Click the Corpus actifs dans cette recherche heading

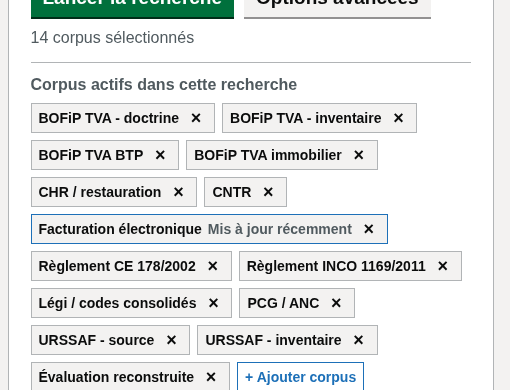click(x=164, y=84)
